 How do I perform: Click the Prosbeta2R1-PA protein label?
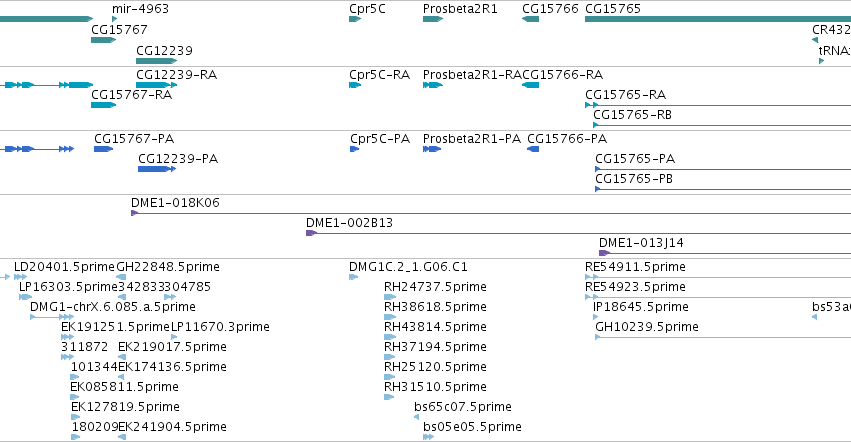pyautogui.click(x=472, y=138)
